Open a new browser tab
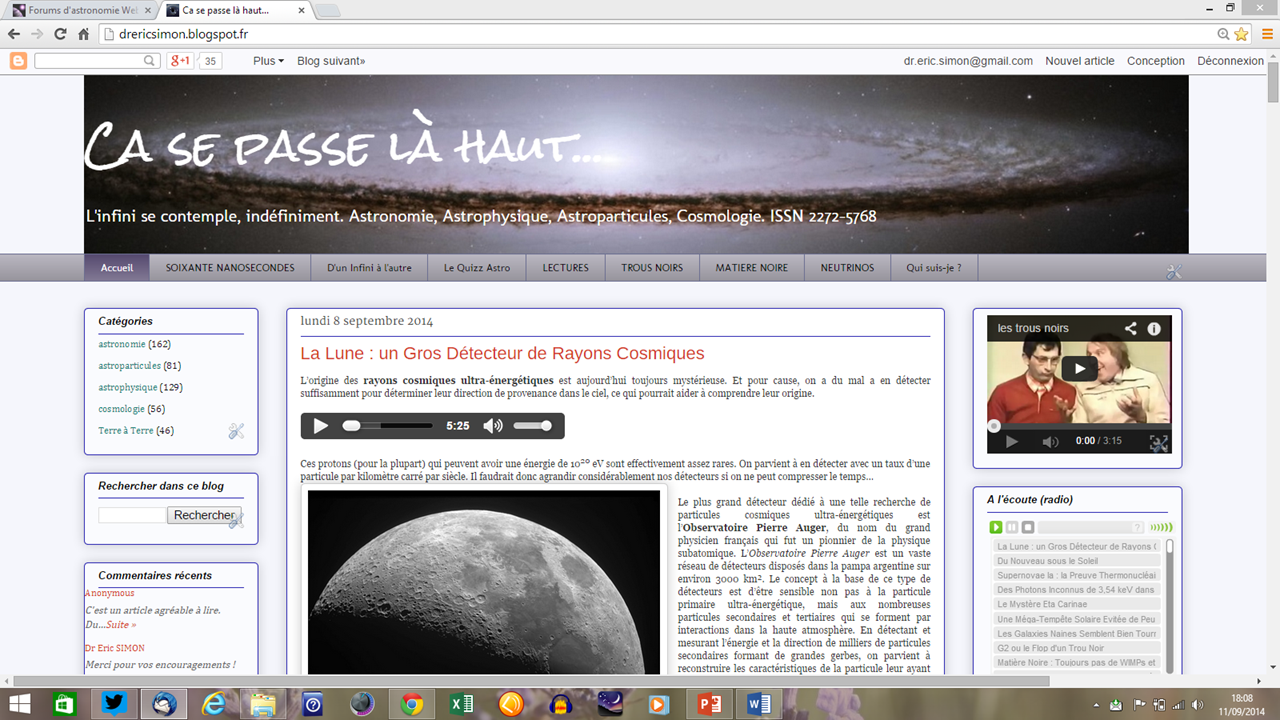The width and height of the screenshot is (1280, 720). (x=328, y=10)
